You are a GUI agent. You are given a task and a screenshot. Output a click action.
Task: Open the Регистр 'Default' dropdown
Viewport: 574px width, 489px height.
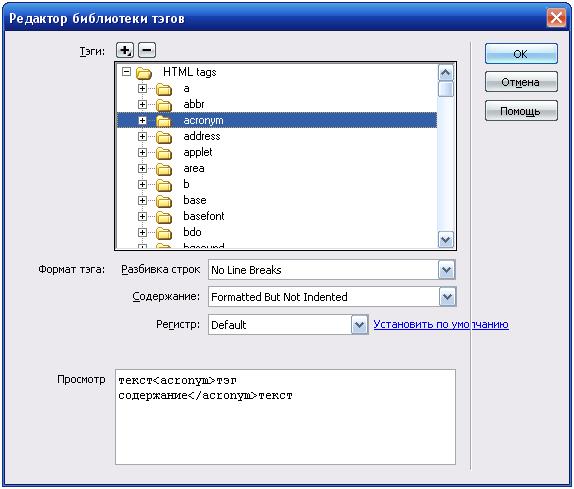point(359,325)
